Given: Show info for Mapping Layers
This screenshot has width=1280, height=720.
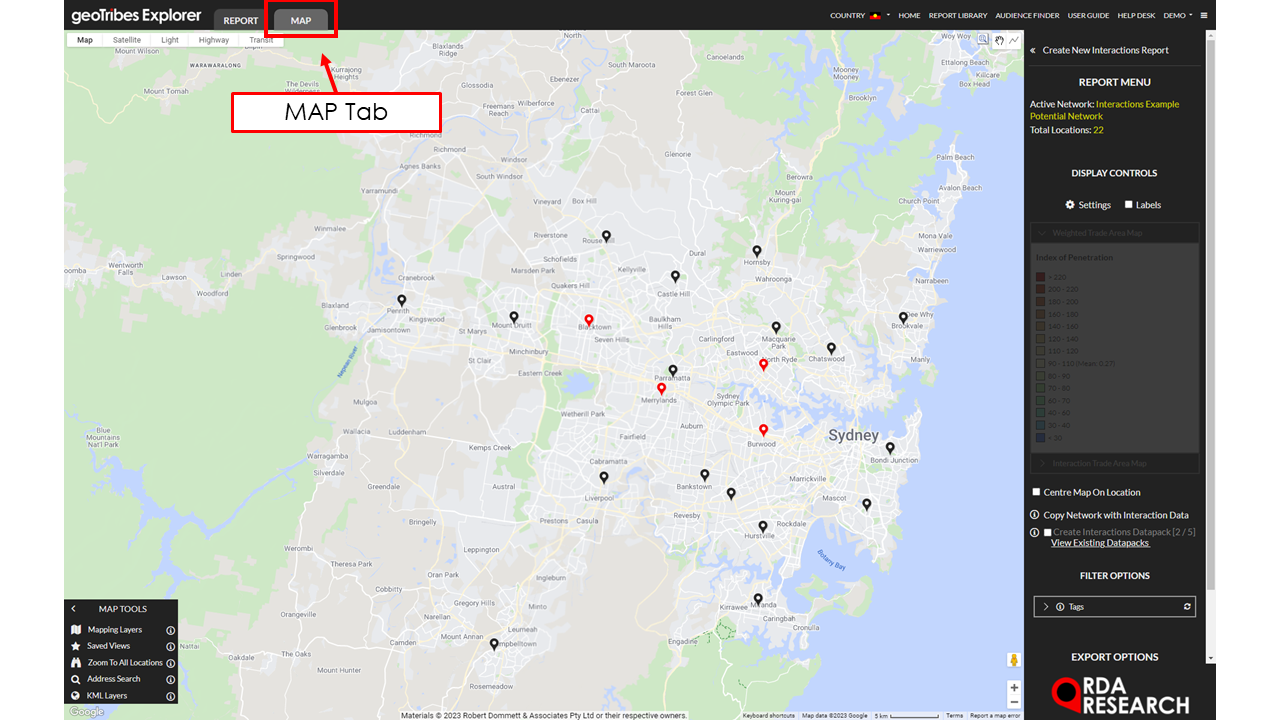Looking at the screenshot, I should pyautogui.click(x=170, y=630).
